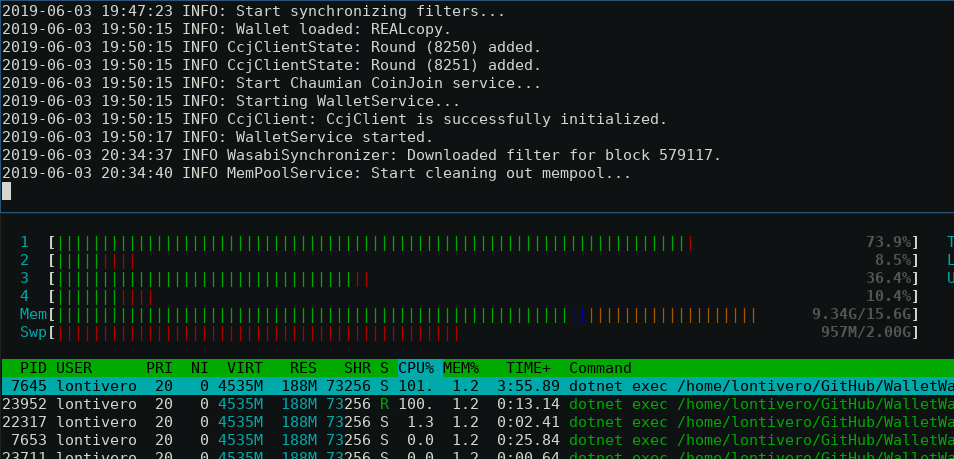Click the '100.' CPU% cell
This screenshot has height=459, width=954.
point(416,405)
